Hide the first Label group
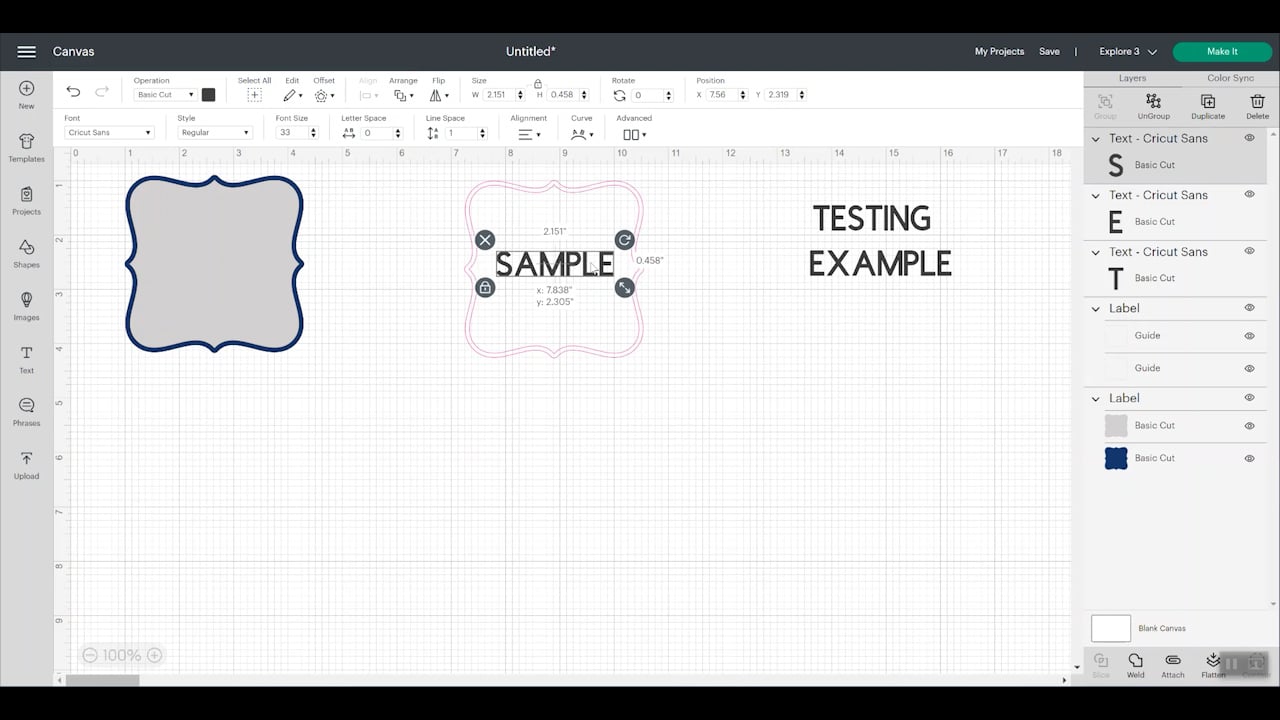The image size is (1280, 720). click(1249, 308)
